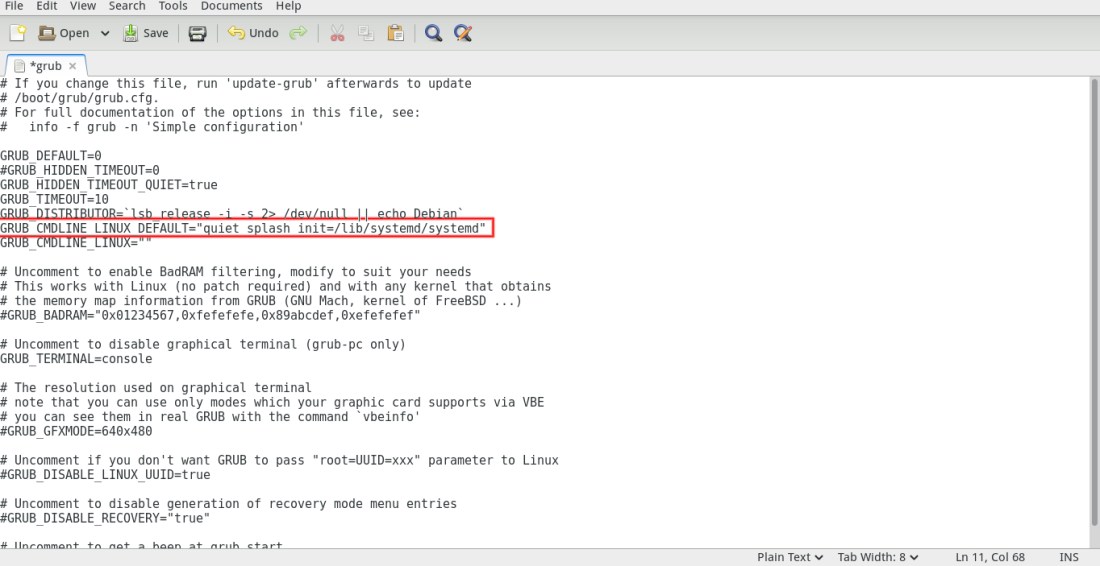Open Find with the magnifier icon
This screenshot has height=566, width=1100.
[x=433, y=33]
